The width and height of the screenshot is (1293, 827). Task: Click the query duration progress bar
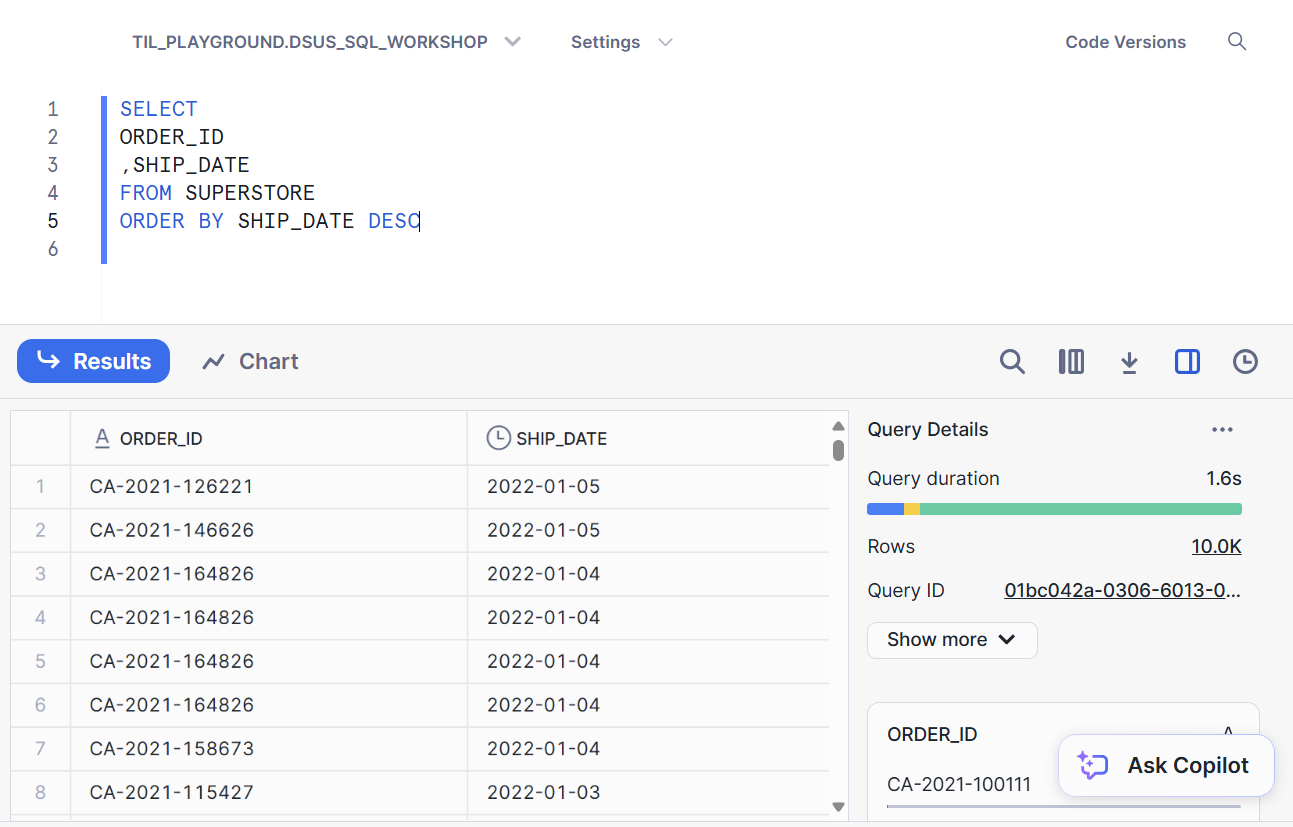[x=1054, y=509]
